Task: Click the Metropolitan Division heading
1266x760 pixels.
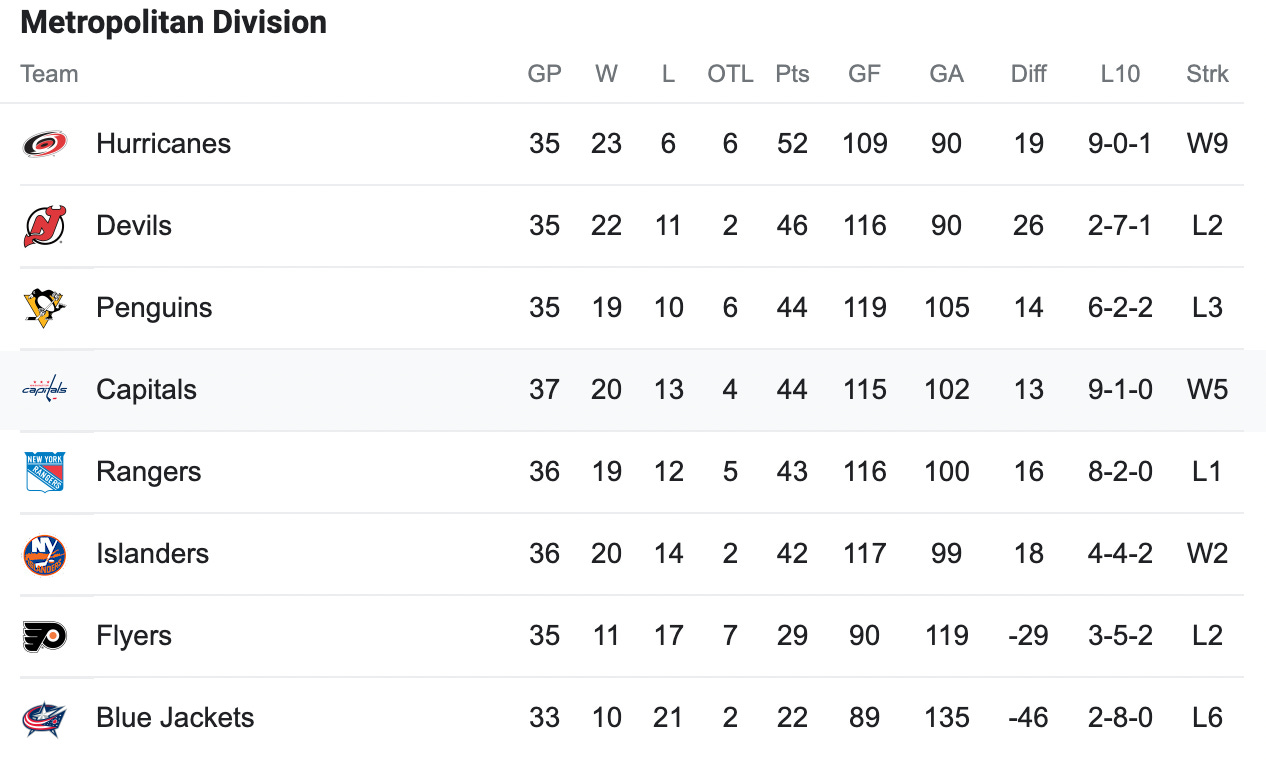Action: pyautogui.click(x=173, y=22)
